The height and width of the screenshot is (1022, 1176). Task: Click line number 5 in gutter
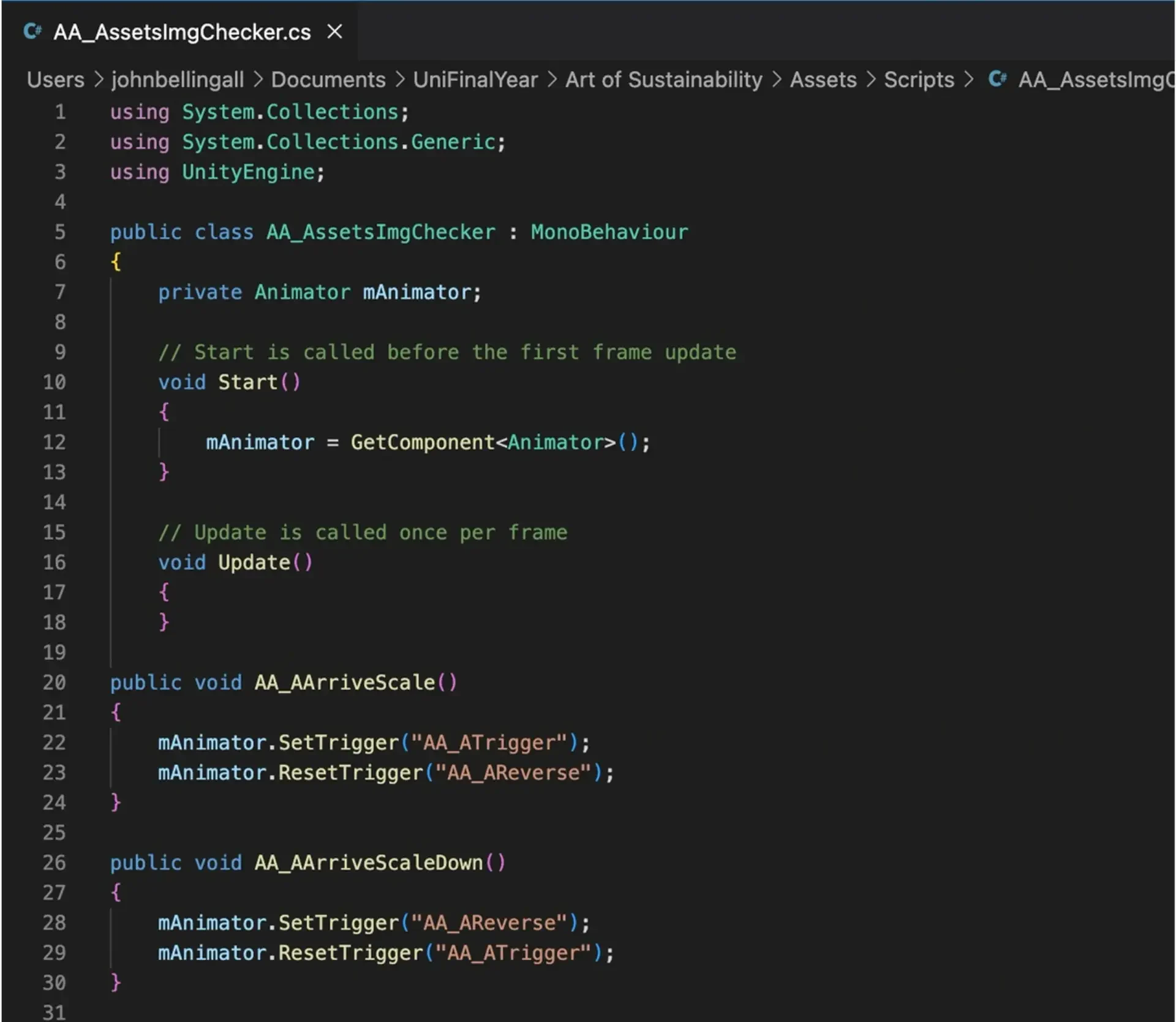click(59, 232)
